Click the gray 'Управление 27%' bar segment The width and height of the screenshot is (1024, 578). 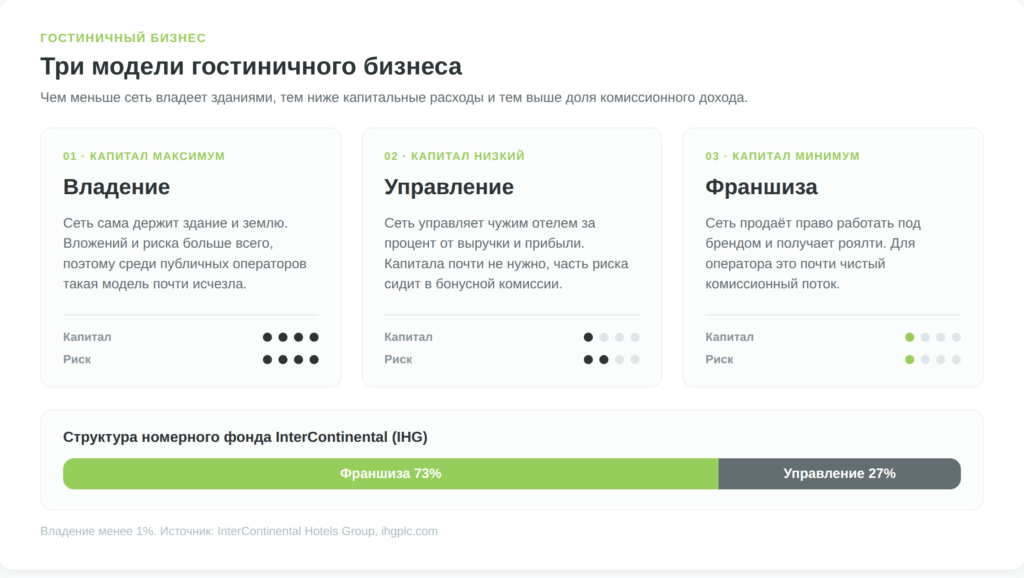click(x=840, y=474)
